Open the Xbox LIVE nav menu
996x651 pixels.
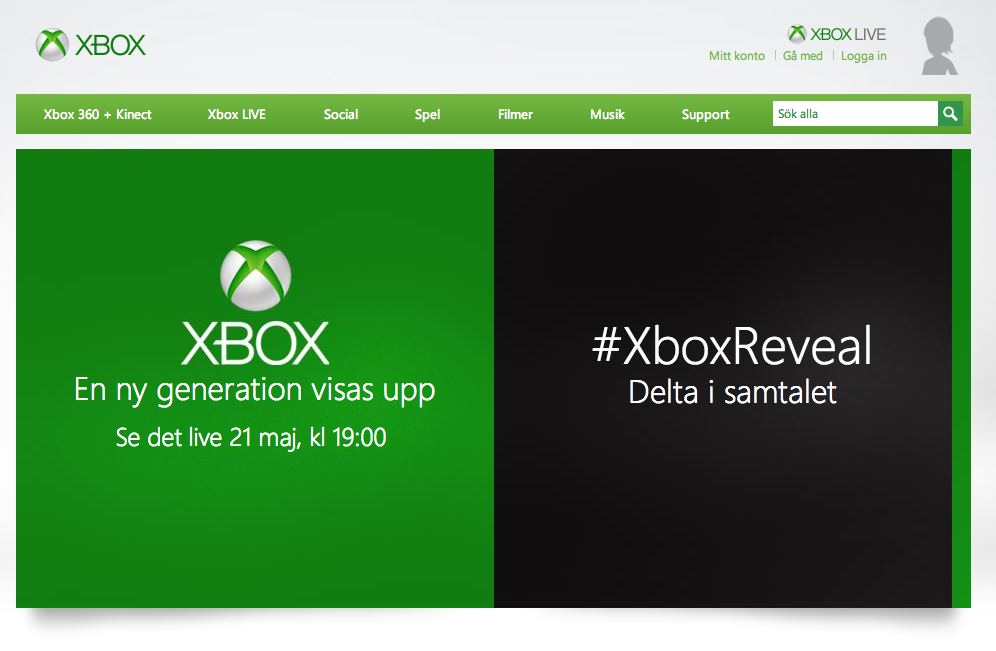click(236, 114)
